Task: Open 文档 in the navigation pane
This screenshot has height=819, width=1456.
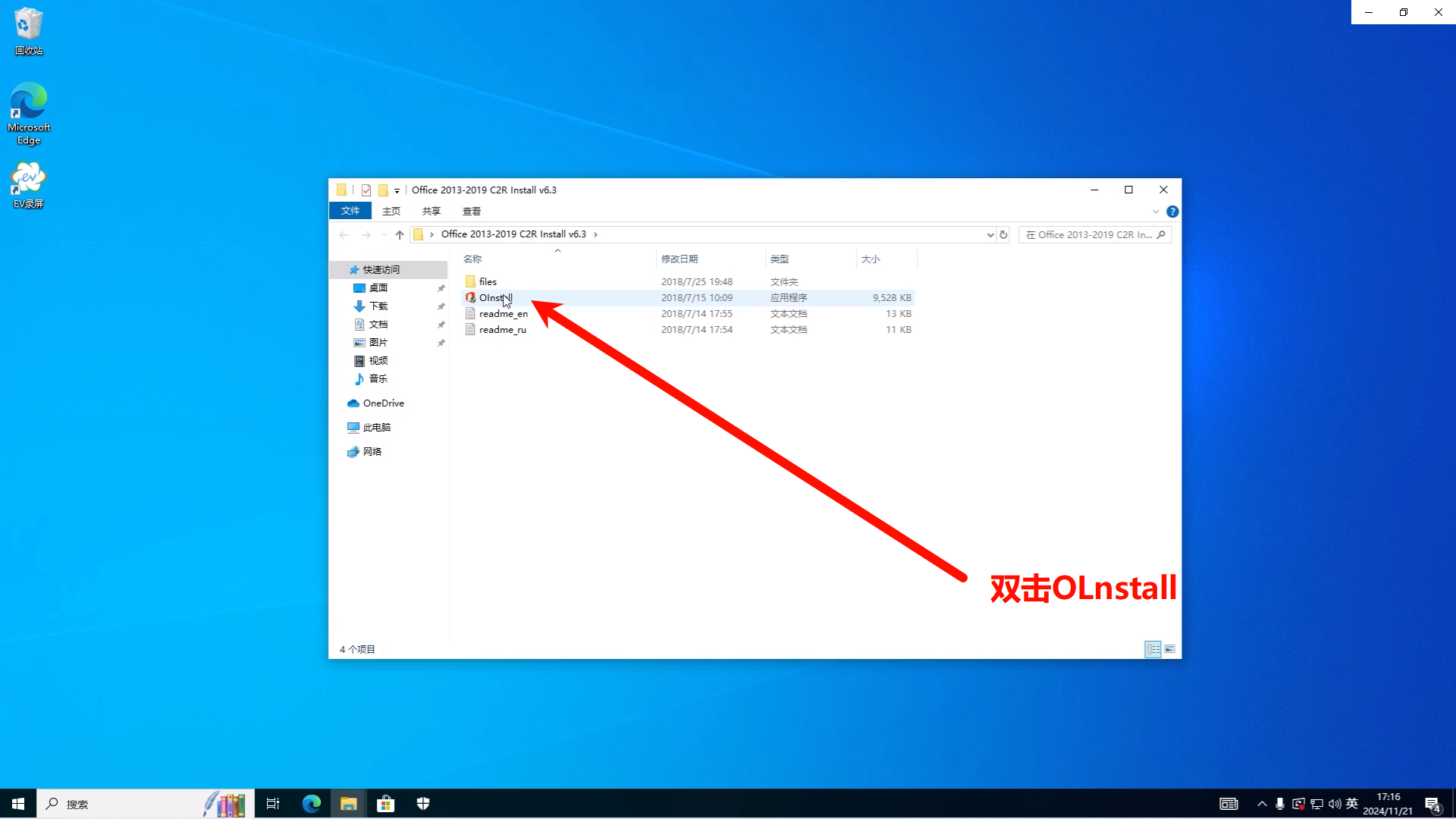Action: 378,325
